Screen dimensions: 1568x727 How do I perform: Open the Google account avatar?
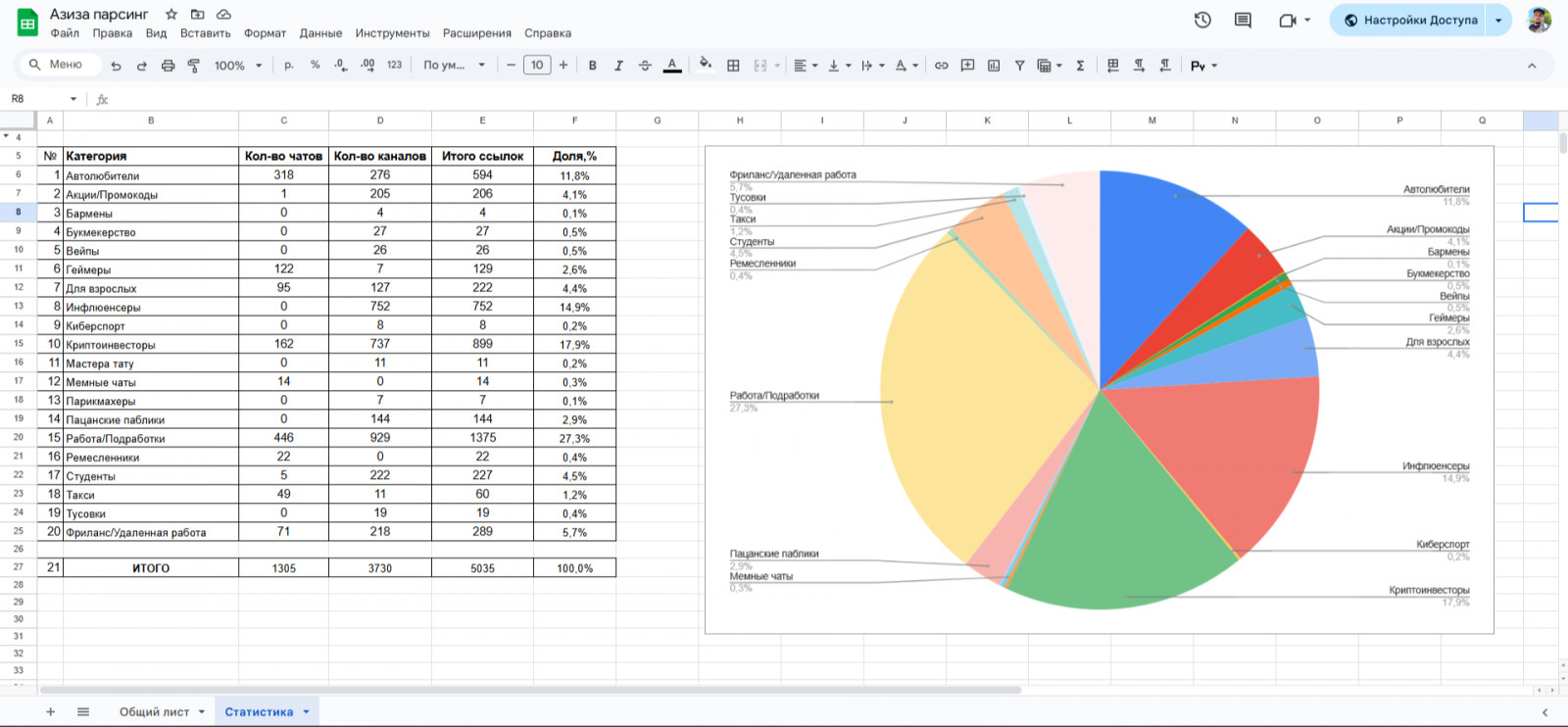(1539, 20)
